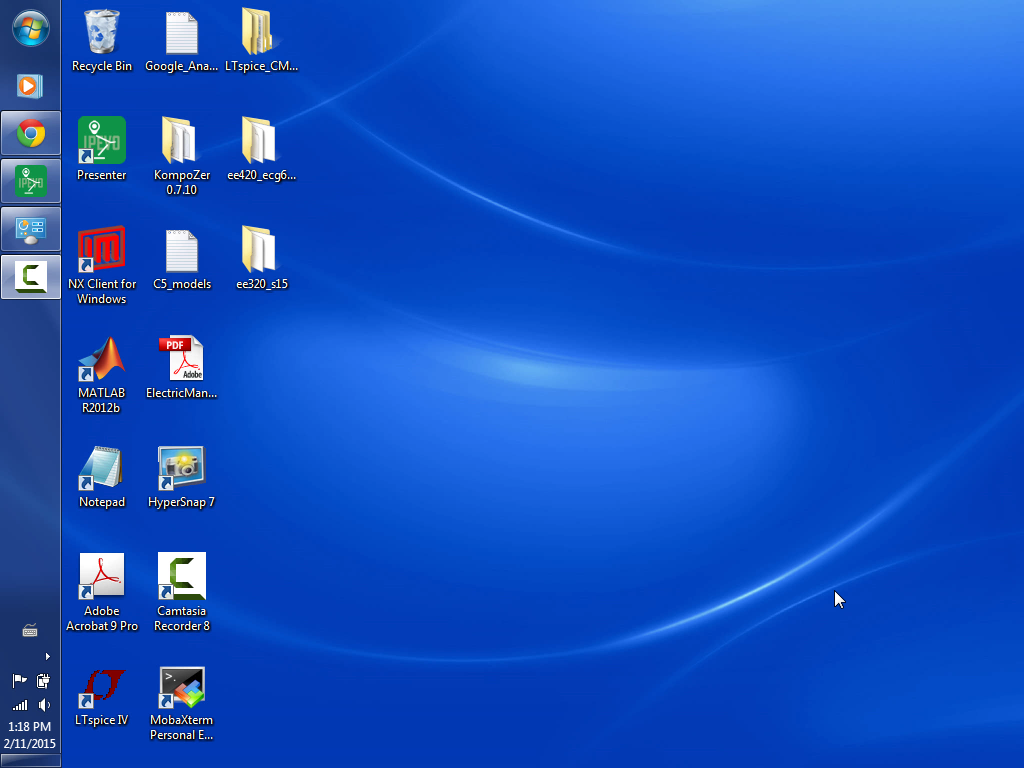
Task: Open the Windows Start menu
Action: pos(30,28)
